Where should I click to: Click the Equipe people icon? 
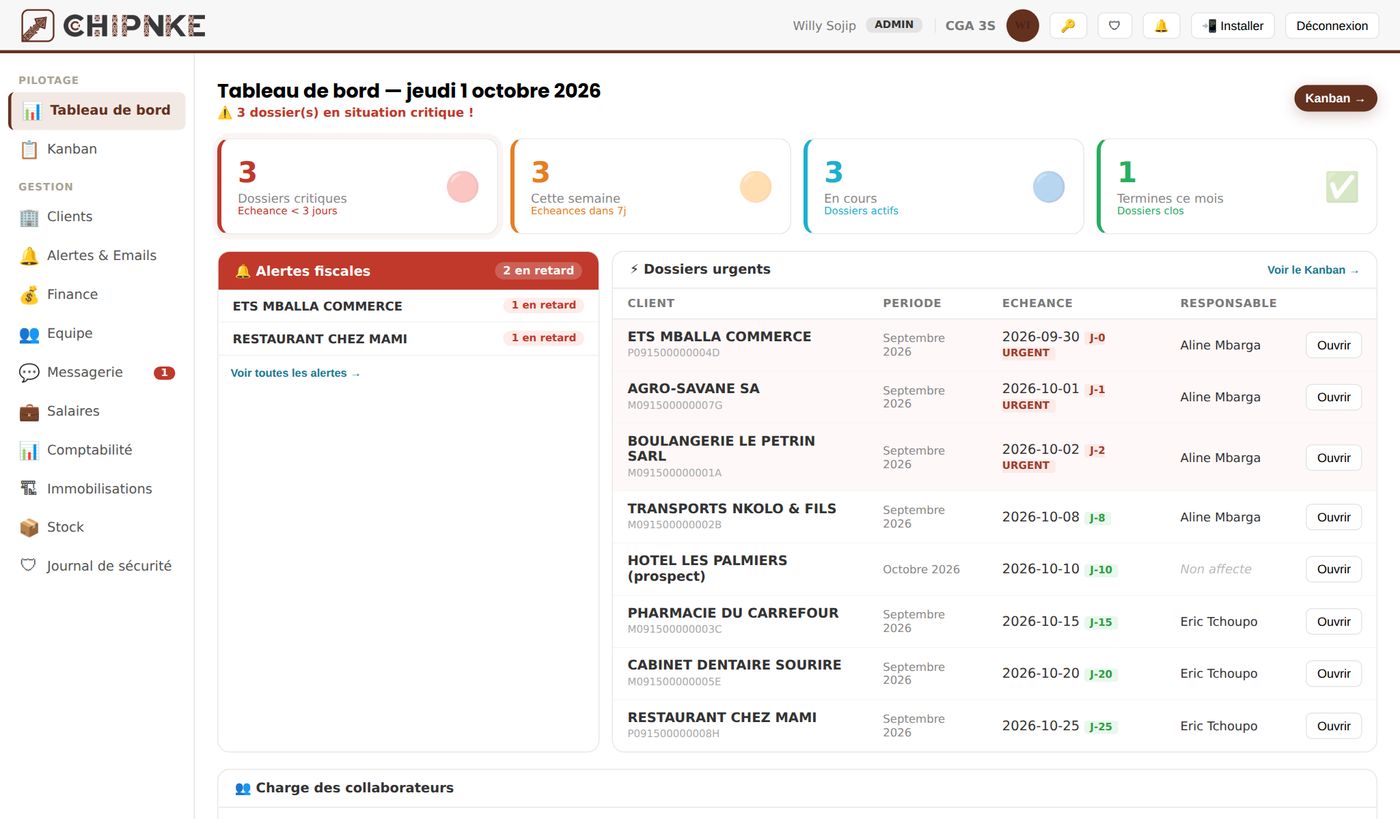(x=29, y=334)
